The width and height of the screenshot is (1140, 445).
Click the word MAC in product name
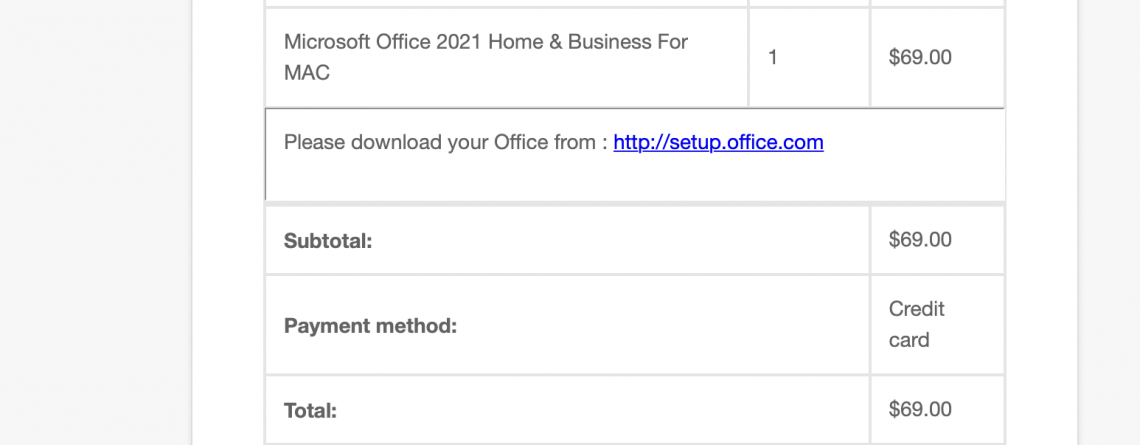tap(307, 73)
